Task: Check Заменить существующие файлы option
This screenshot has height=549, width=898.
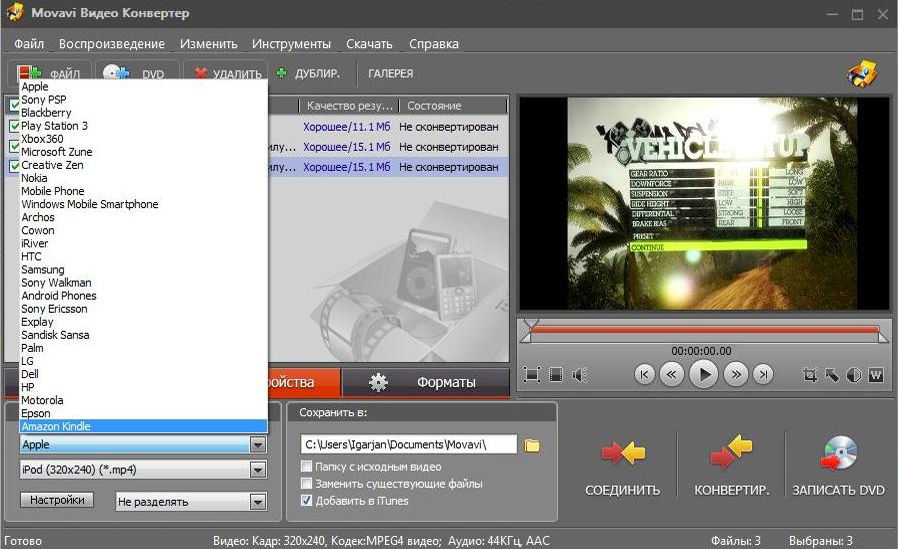Action: pyautogui.click(x=308, y=484)
